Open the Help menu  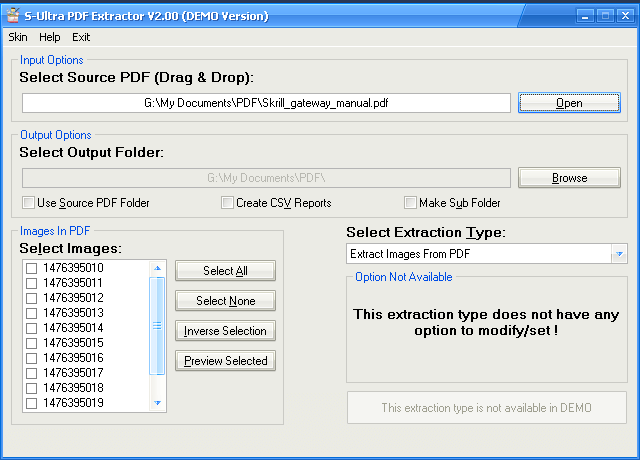tap(50, 37)
